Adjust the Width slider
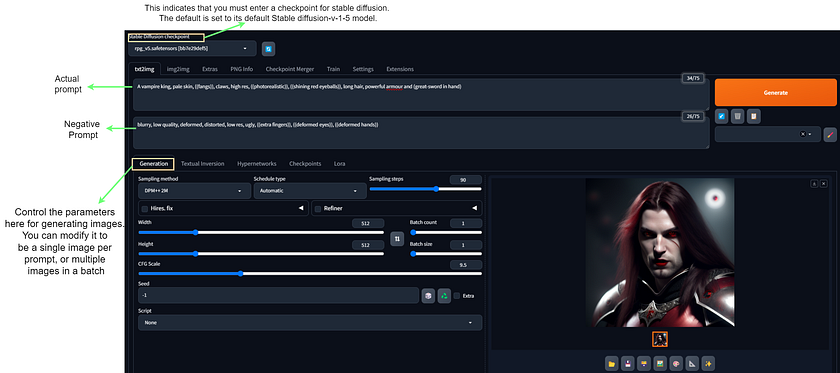 click(261, 232)
